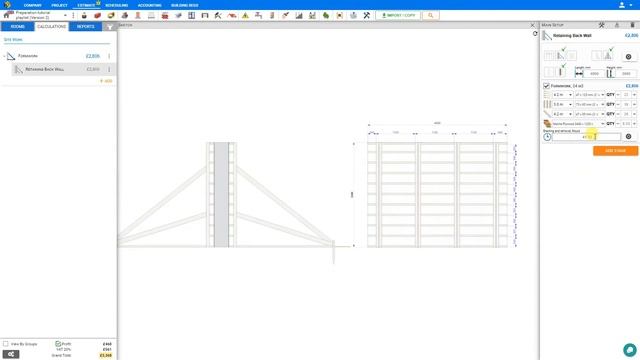Viewport: 640px width, 360px height.
Task: Open the first row timber length dropdown
Action: 563,95
